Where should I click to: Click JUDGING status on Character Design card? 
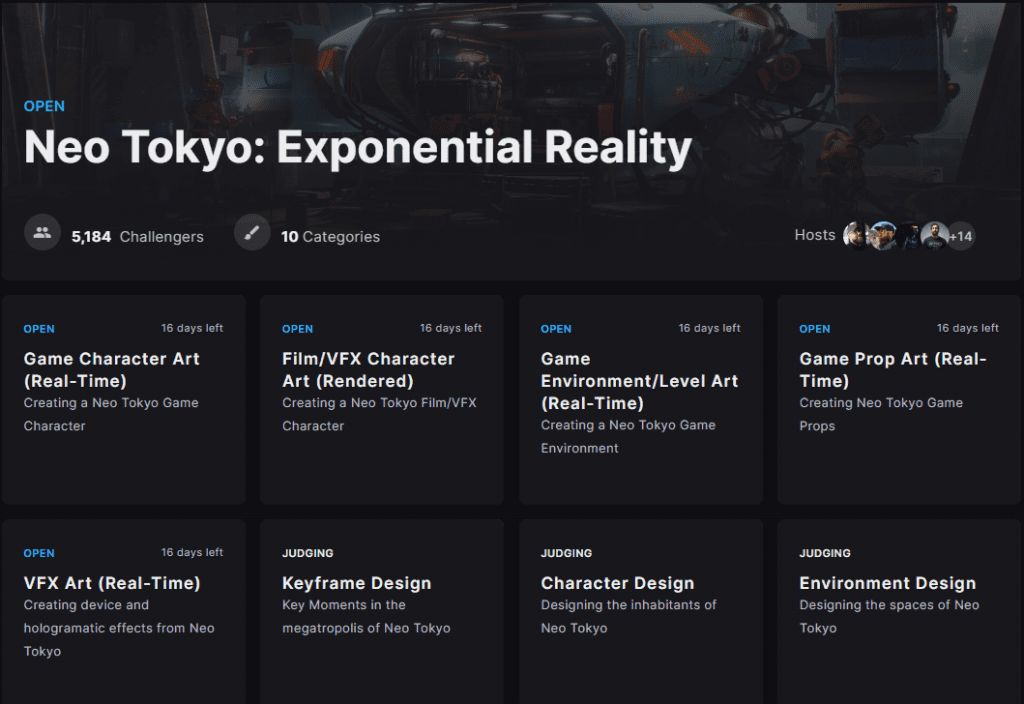tap(566, 553)
